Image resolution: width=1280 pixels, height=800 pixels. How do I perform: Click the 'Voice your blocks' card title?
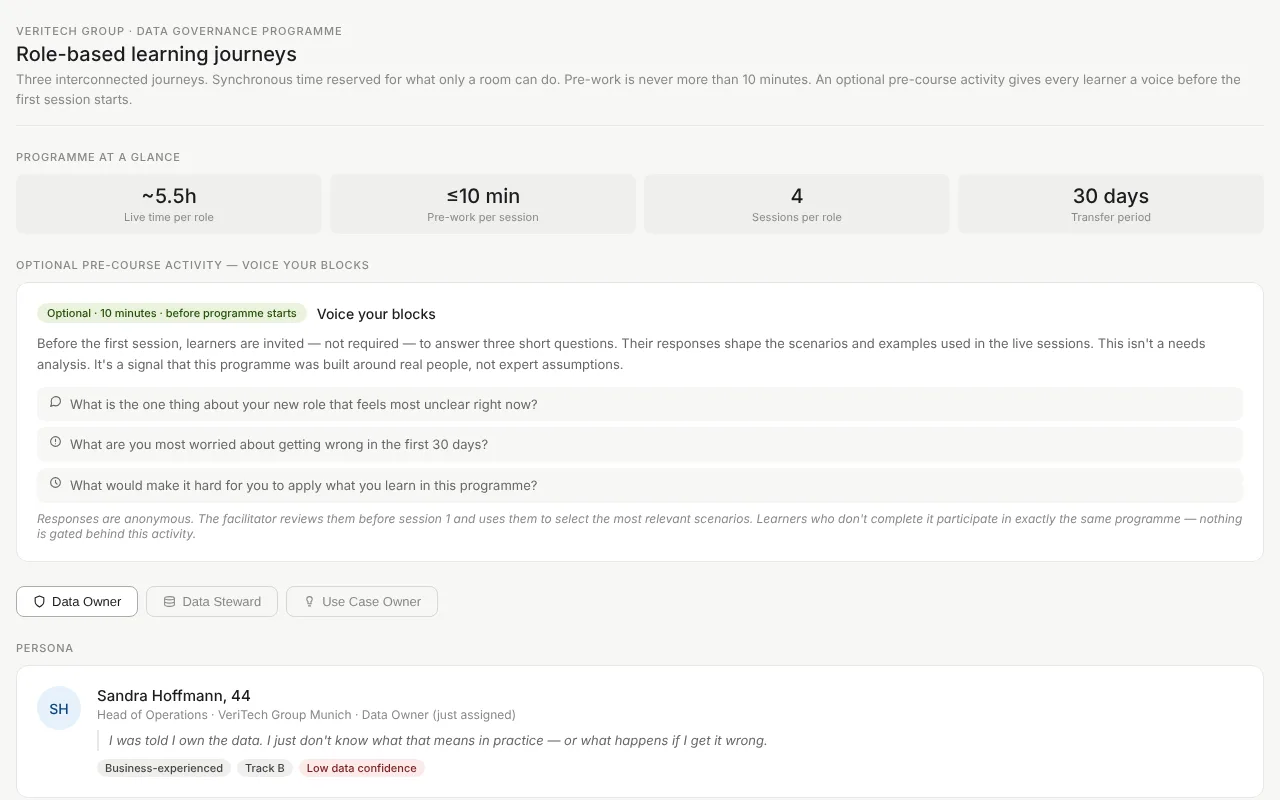(x=376, y=314)
